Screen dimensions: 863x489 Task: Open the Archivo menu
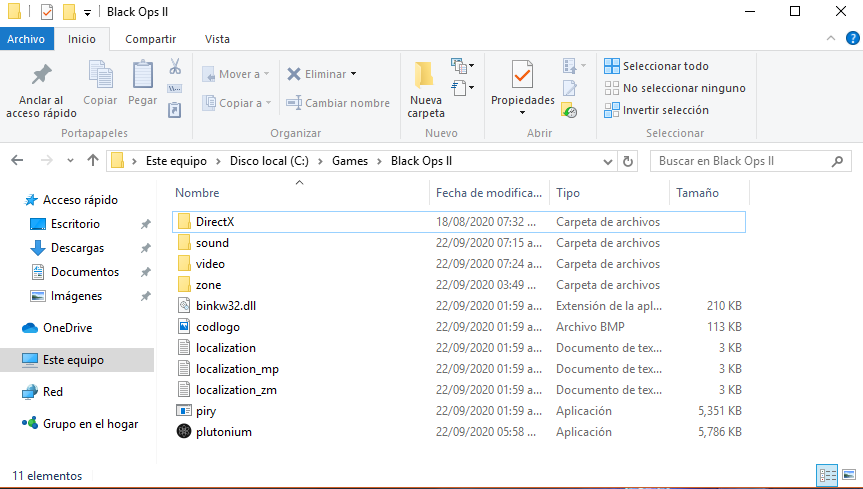26,39
